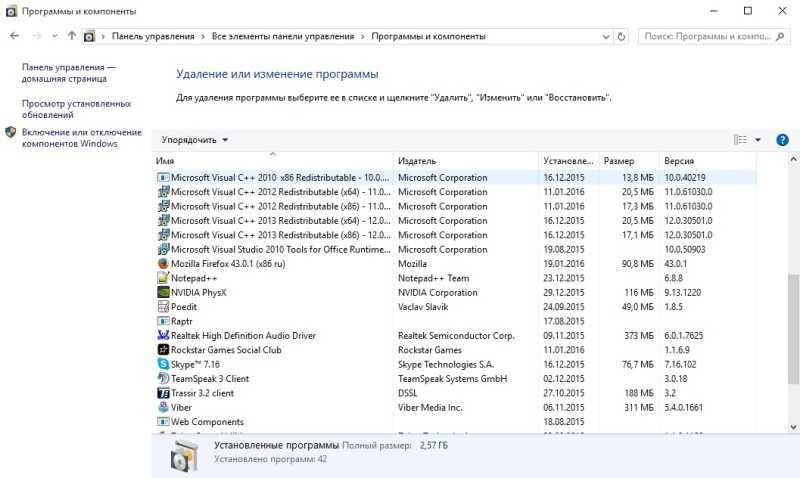Go up one level with Up arrow
This screenshot has height=478, width=800.
click(x=71, y=36)
